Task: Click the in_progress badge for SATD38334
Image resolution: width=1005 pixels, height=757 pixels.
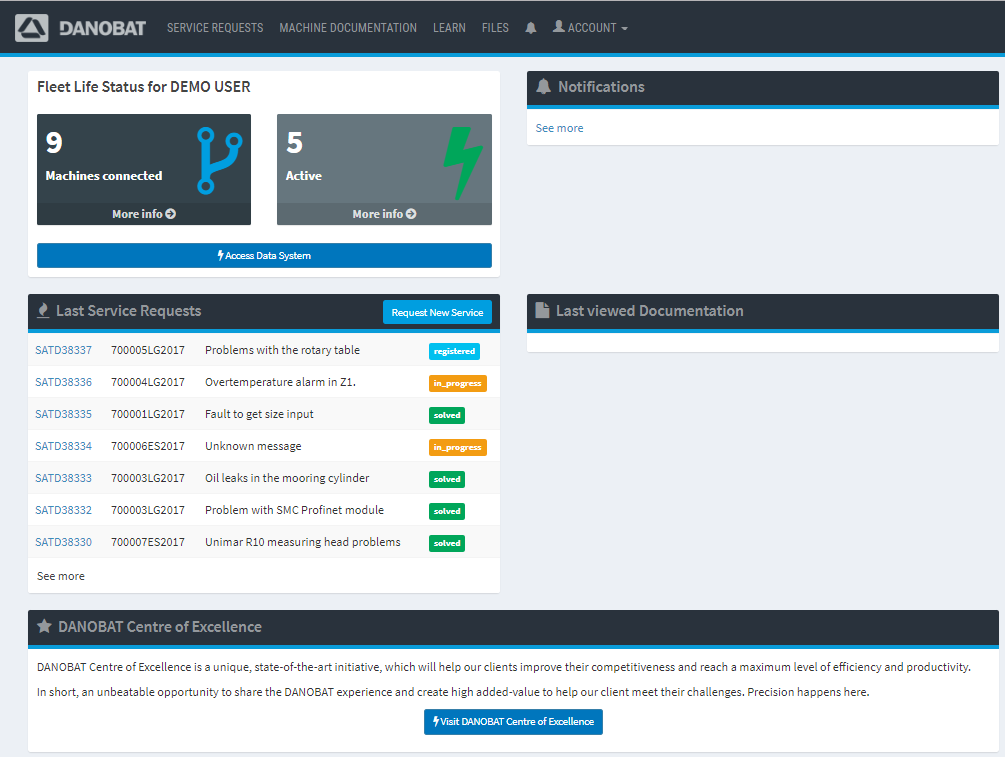Action: 458,447
